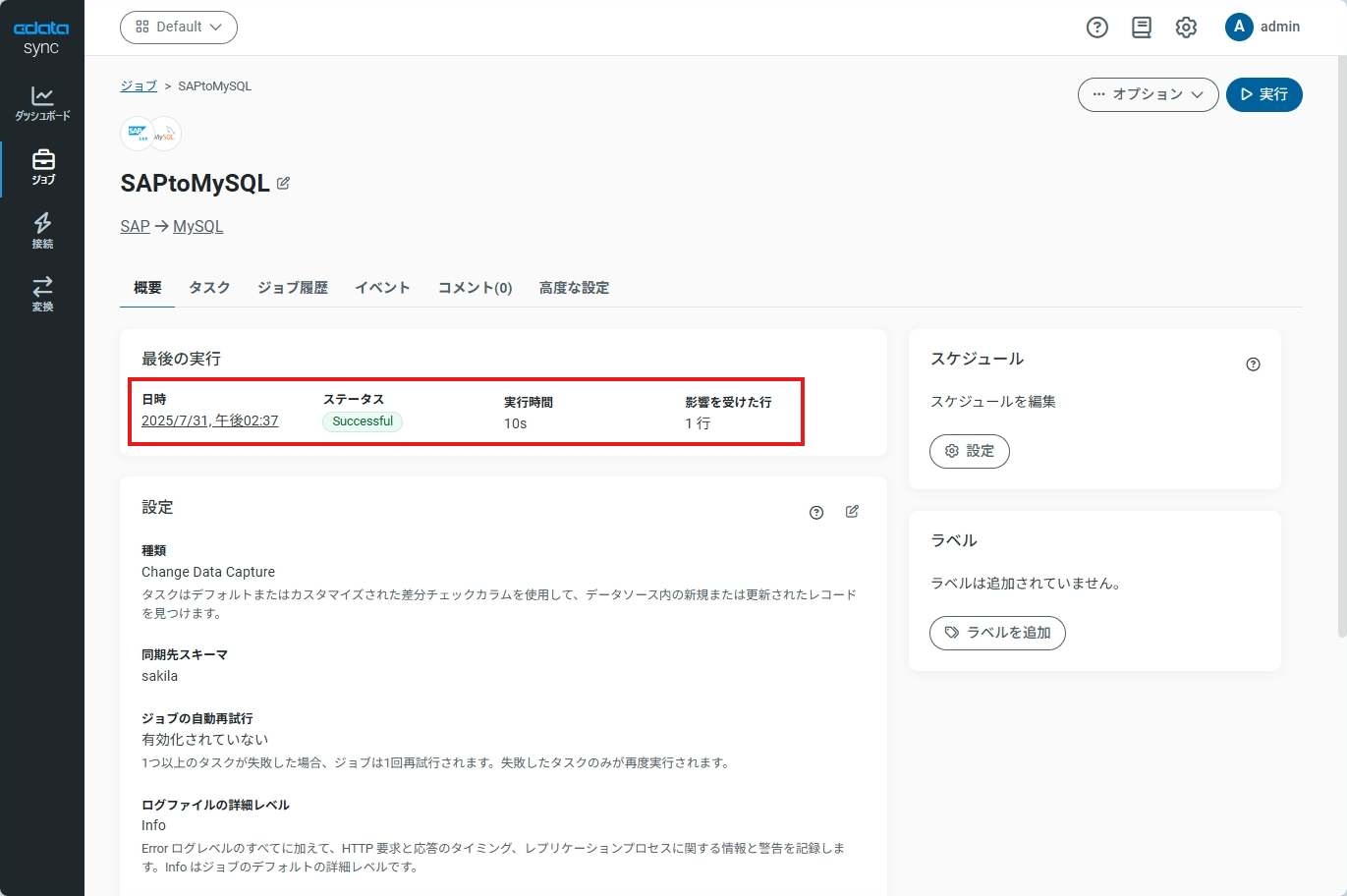Viewport: 1347px width, 896px height.
Task: Switch to the イベント tab
Action: 382,288
